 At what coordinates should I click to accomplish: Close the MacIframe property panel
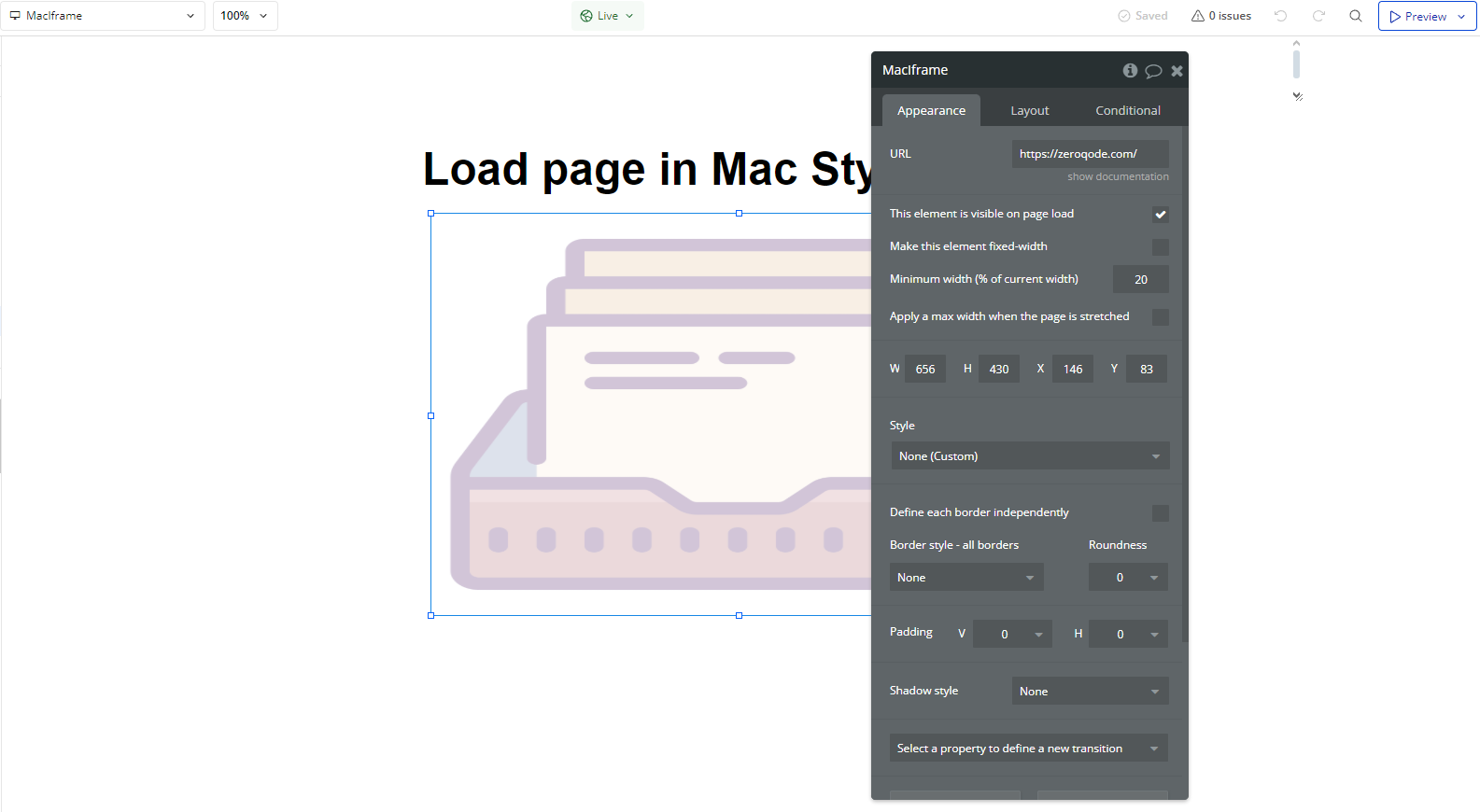(x=1177, y=71)
